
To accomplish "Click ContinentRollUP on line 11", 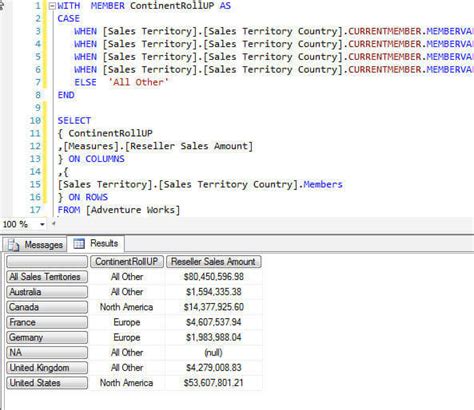I will click(x=110, y=133).
